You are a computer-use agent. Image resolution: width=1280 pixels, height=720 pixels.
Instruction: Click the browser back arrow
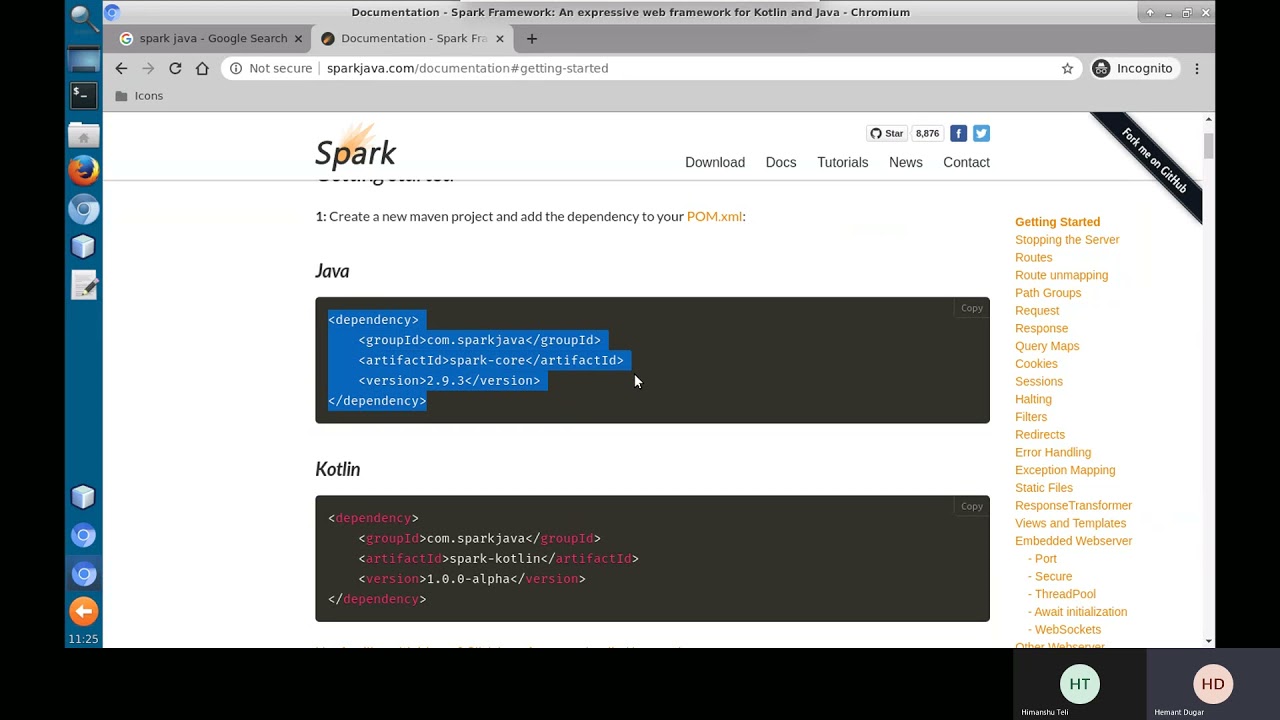pos(121,68)
